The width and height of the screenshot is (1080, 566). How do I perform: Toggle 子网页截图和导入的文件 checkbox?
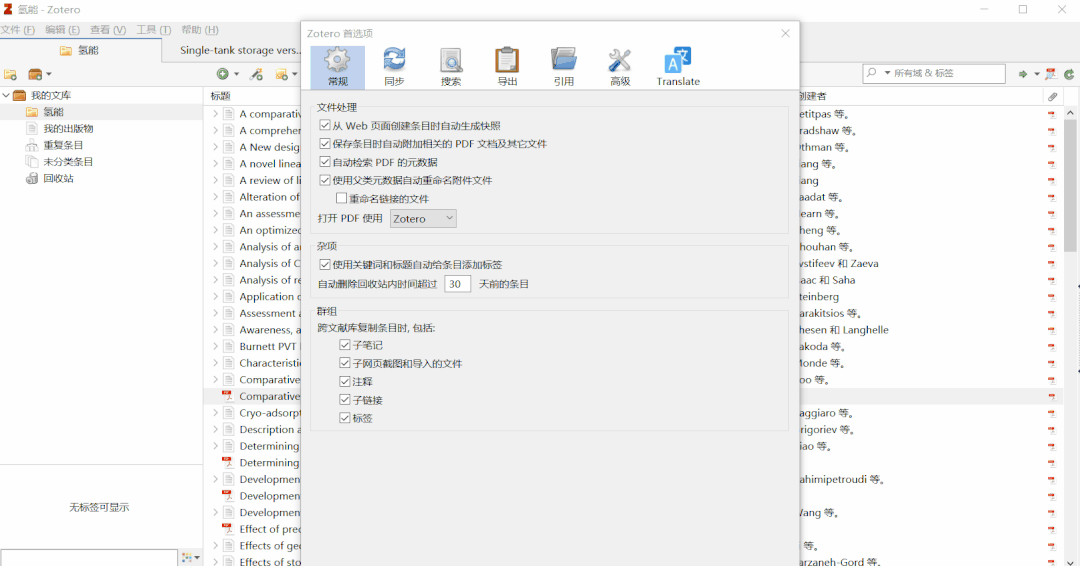tap(345, 363)
